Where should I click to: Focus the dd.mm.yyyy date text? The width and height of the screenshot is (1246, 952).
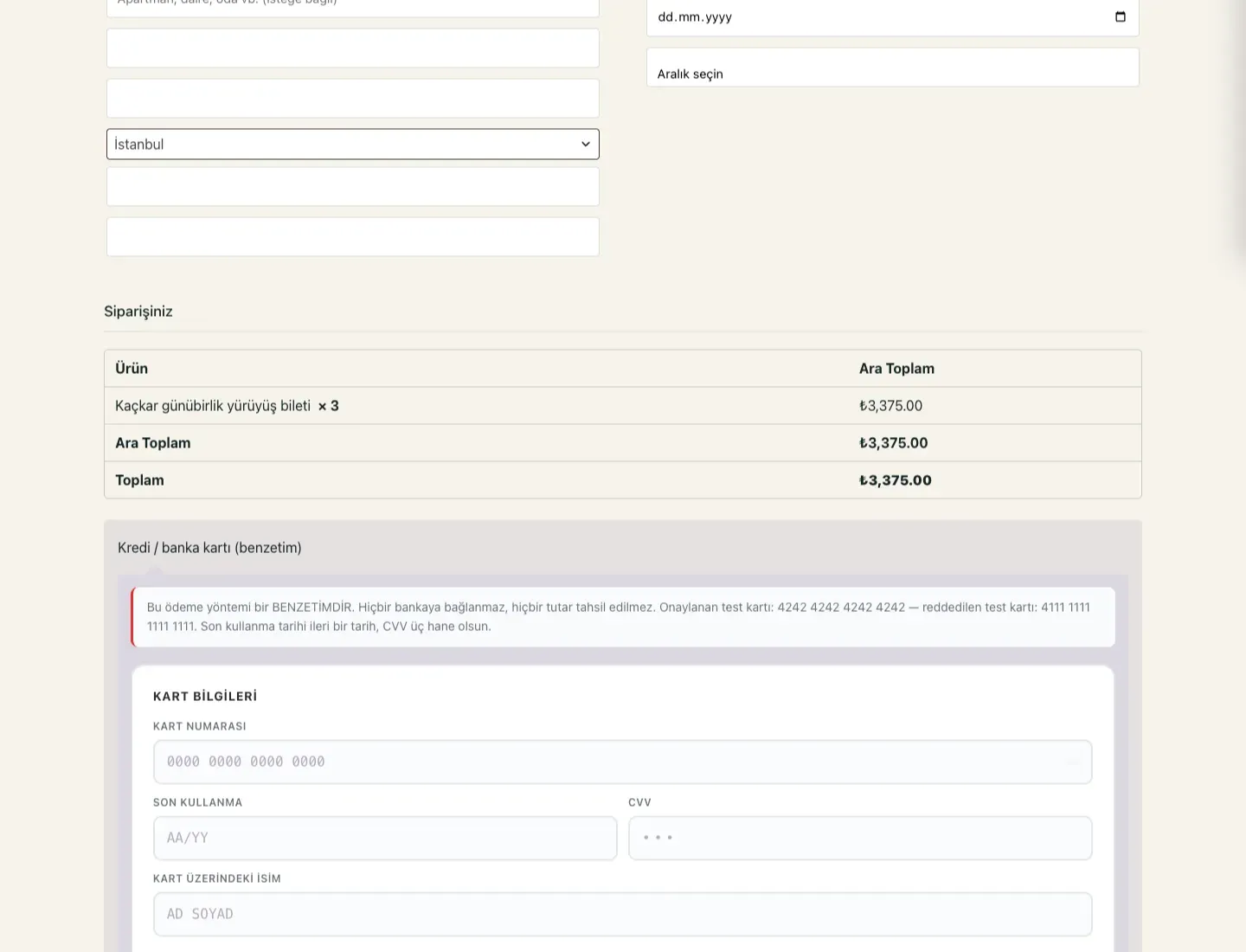695,16
